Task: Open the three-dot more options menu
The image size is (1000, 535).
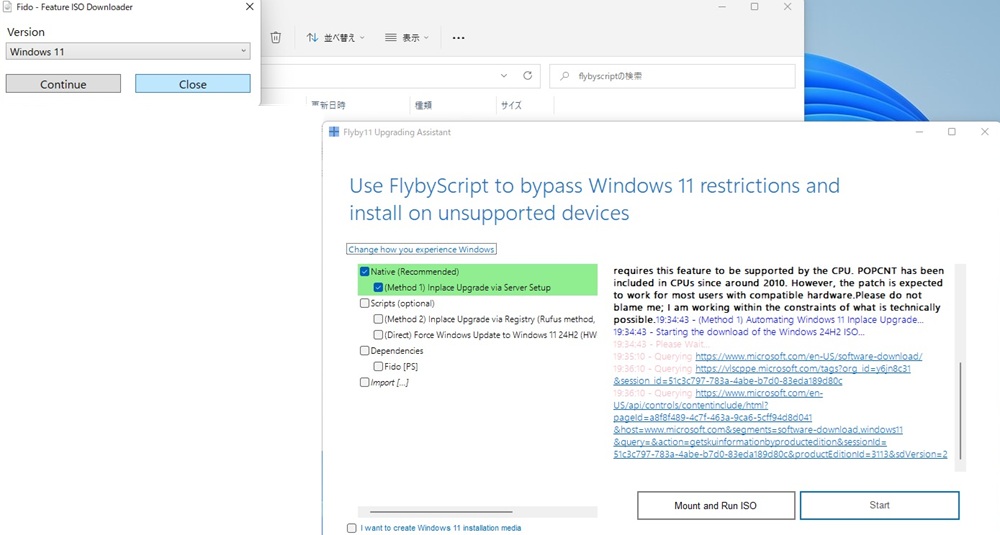Action: point(458,38)
